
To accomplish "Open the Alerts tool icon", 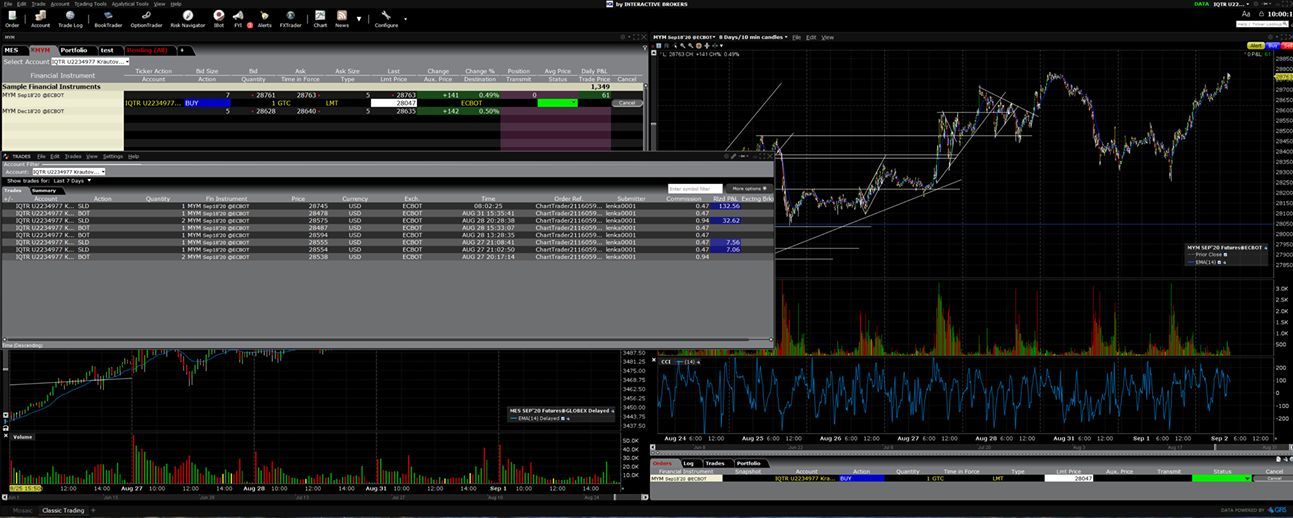I will point(264,19).
